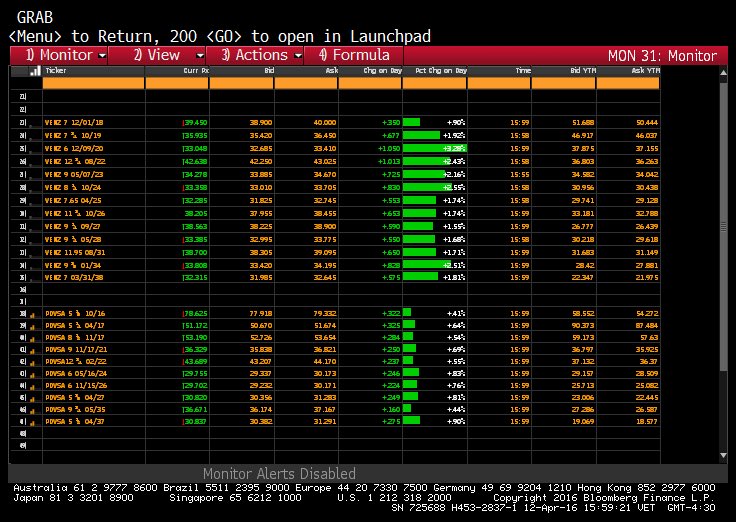Click the chart icon beside the PDVSA 11/17/21 bond
736x522 pixels.
tap(31, 350)
